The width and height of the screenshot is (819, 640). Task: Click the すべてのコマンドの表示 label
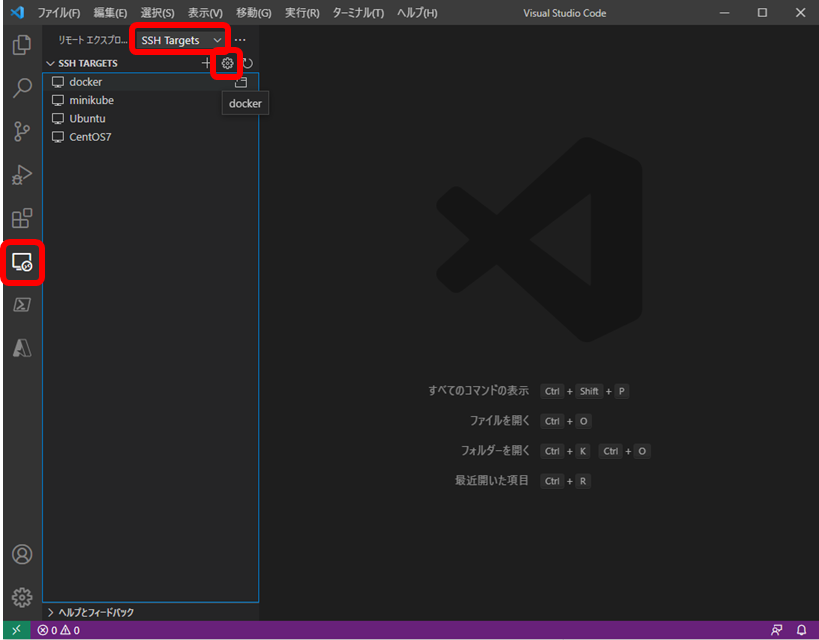point(478,391)
